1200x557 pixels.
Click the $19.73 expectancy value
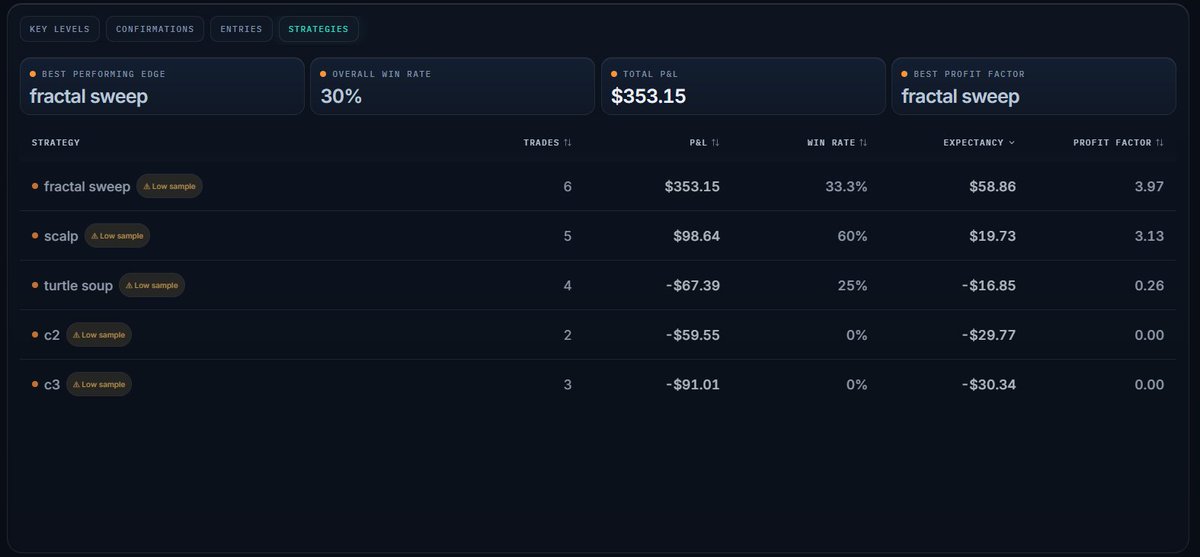click(991, 236)
